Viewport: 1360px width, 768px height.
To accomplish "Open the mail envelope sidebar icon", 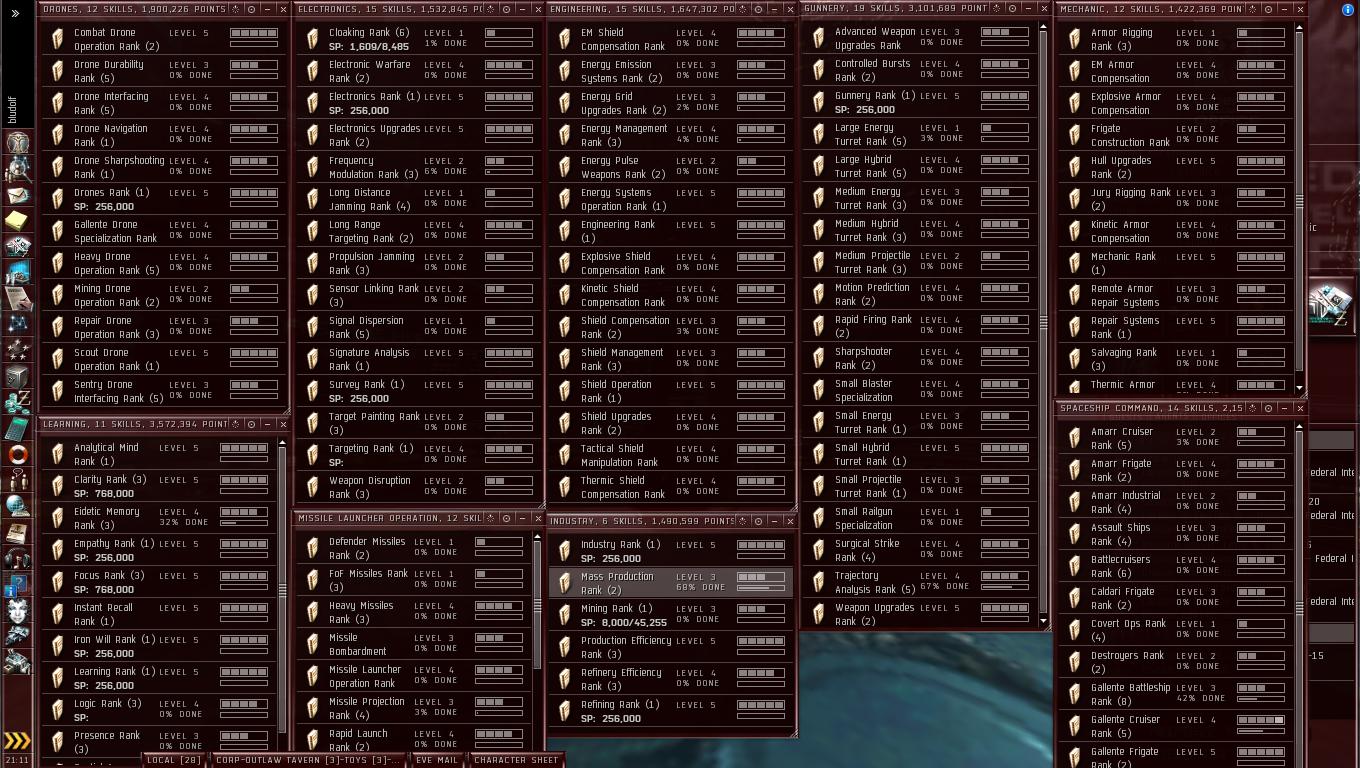I will [x=17, y=194].
